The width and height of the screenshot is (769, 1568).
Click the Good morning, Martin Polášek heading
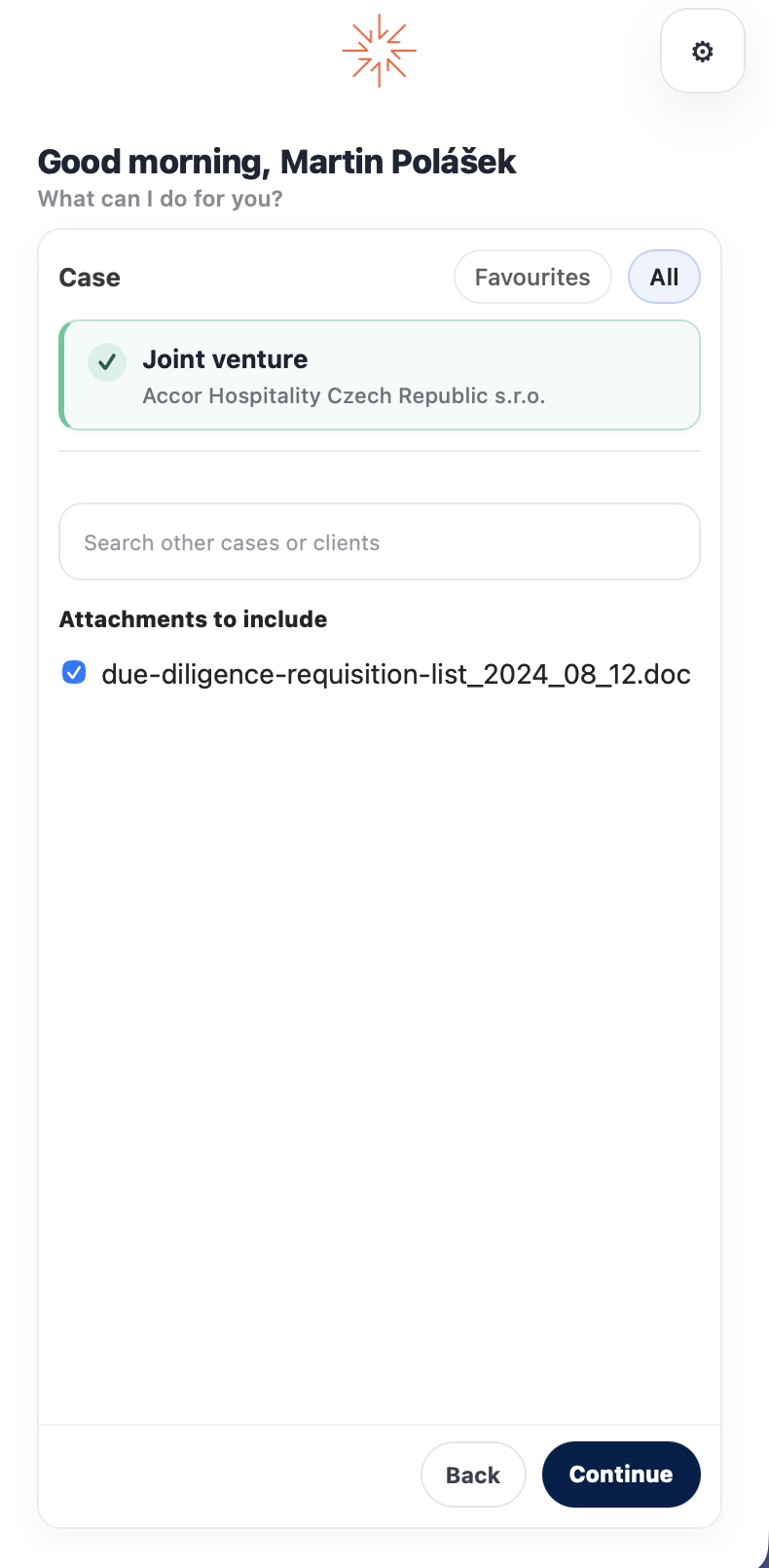point(276,162)
